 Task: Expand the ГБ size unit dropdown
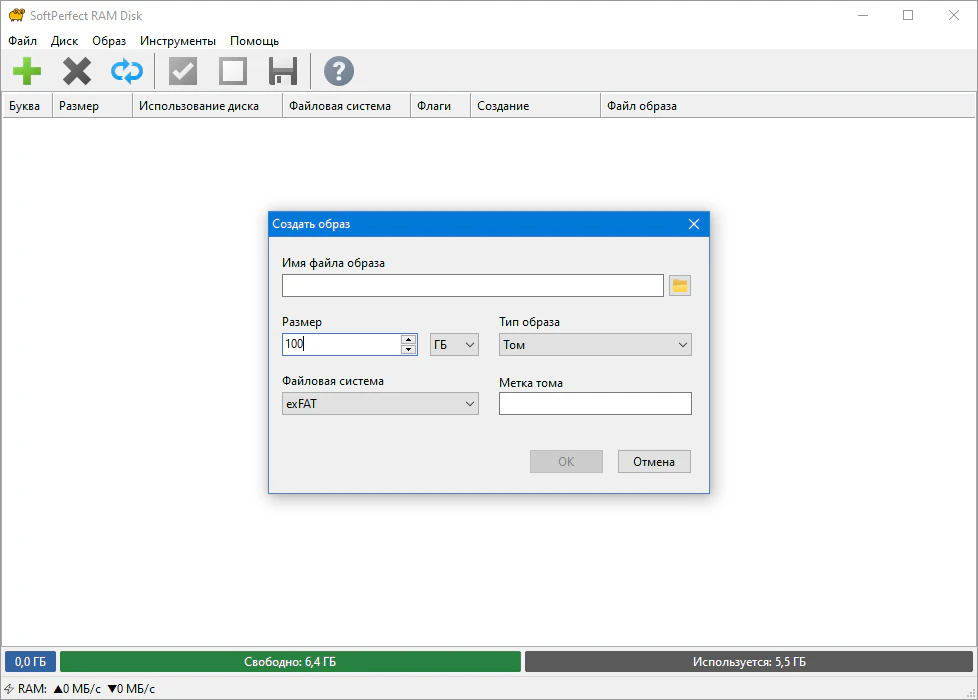pos(454,345)
